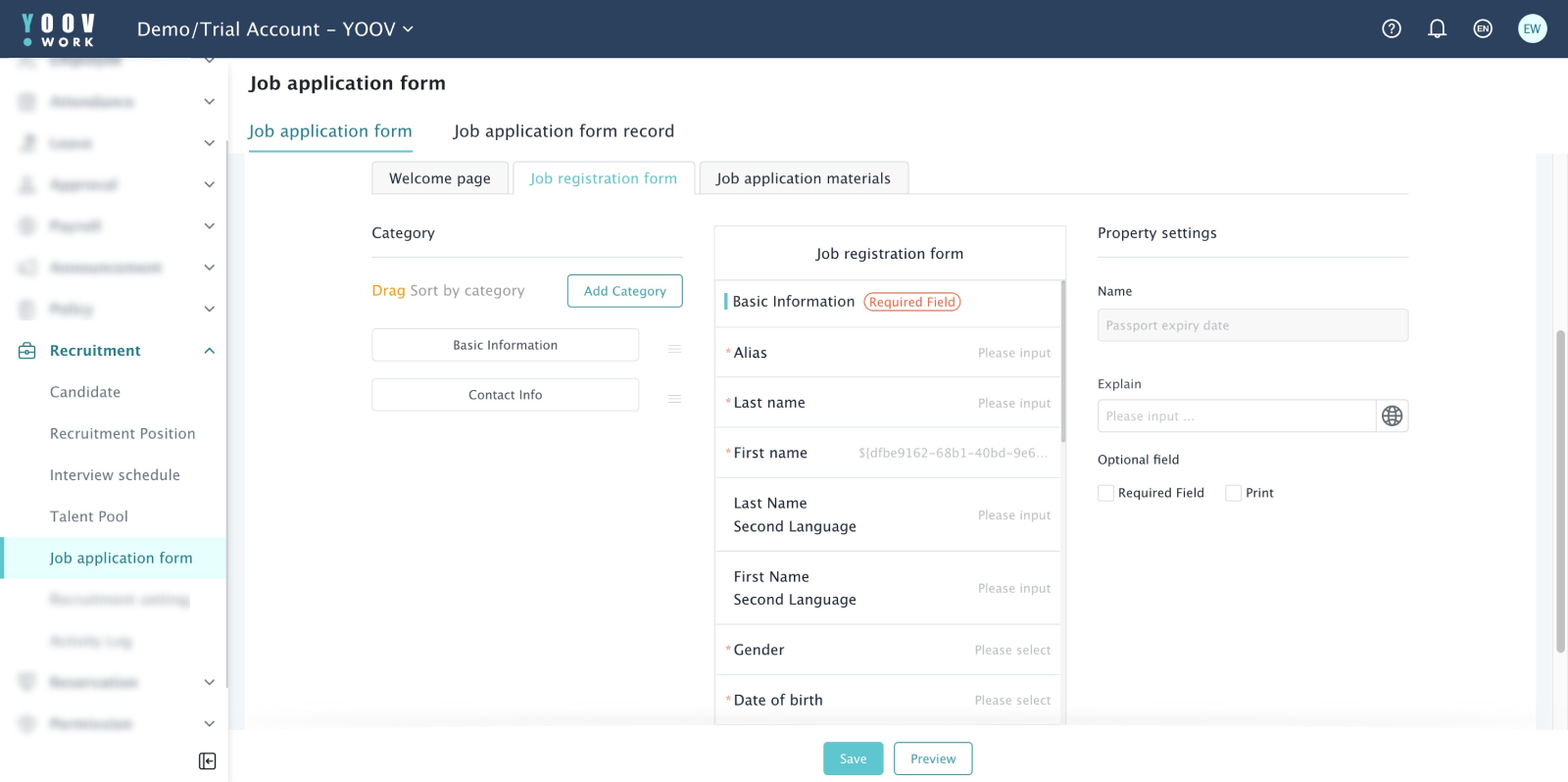The height and width of the screenshot is (782, 1568).
Task: Click the Optional field label
Action: [1139, 460]
